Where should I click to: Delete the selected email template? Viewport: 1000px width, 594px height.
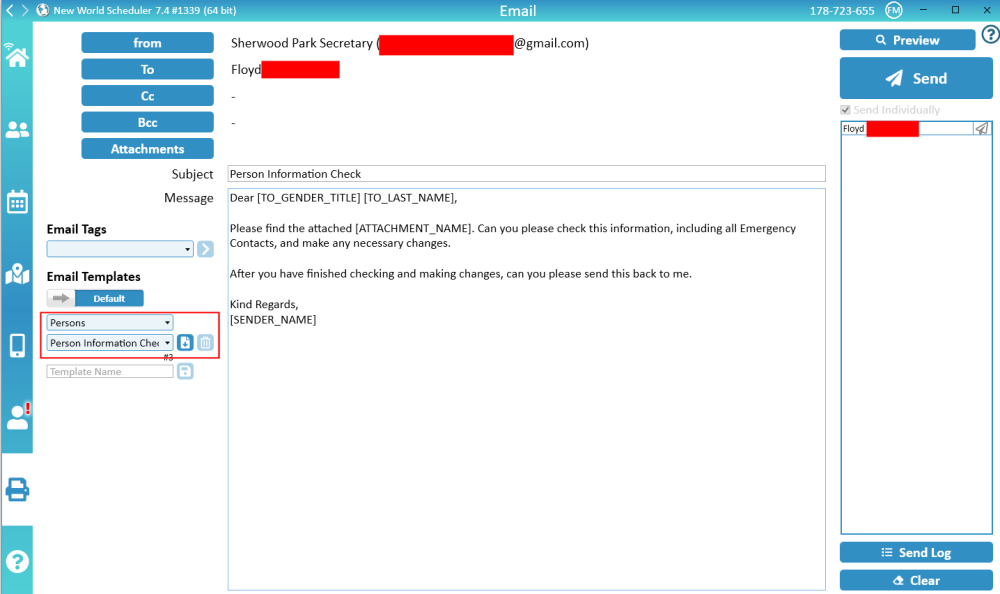point(205,343)
